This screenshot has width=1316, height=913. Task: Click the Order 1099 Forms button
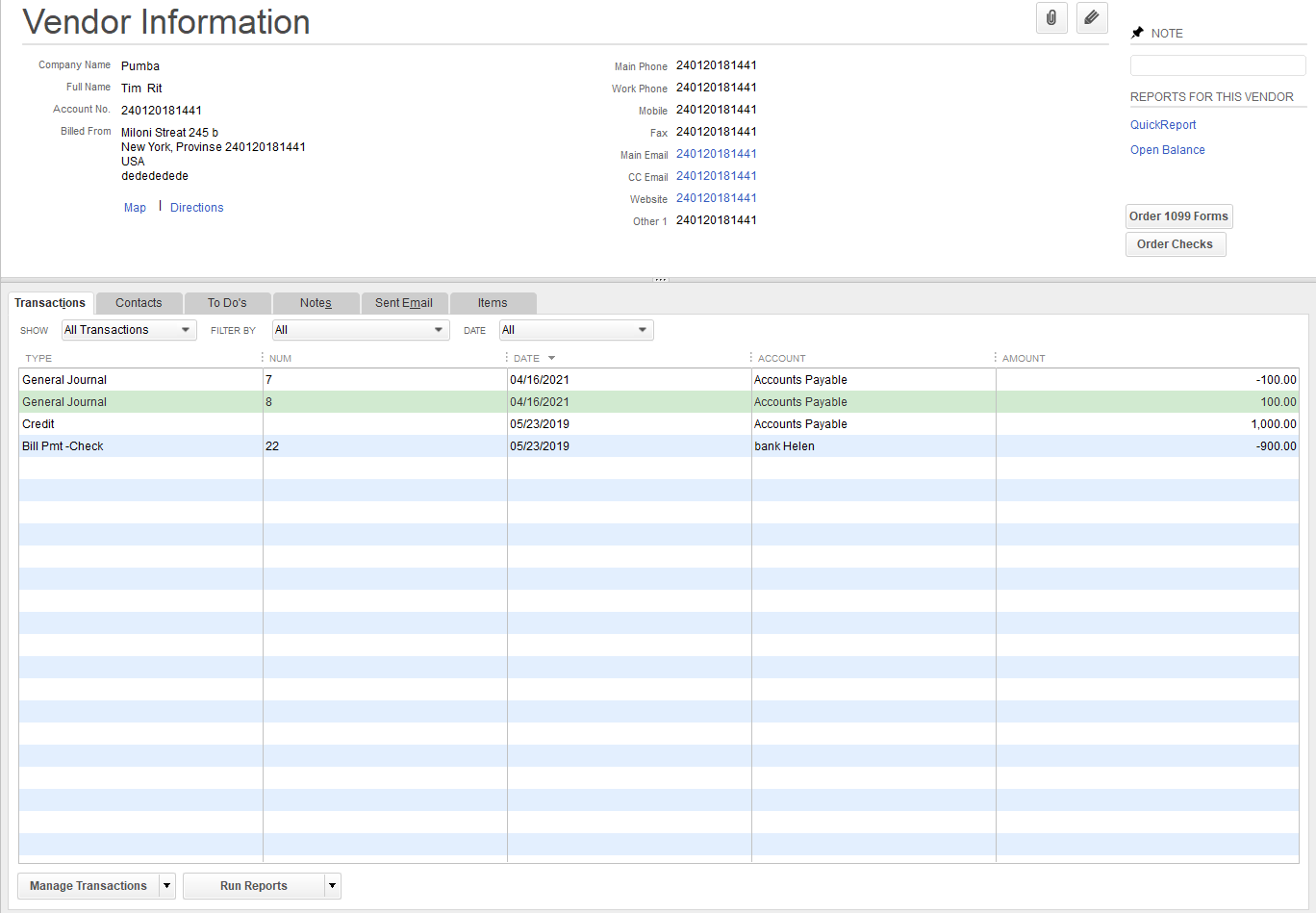click(1178, 216)
